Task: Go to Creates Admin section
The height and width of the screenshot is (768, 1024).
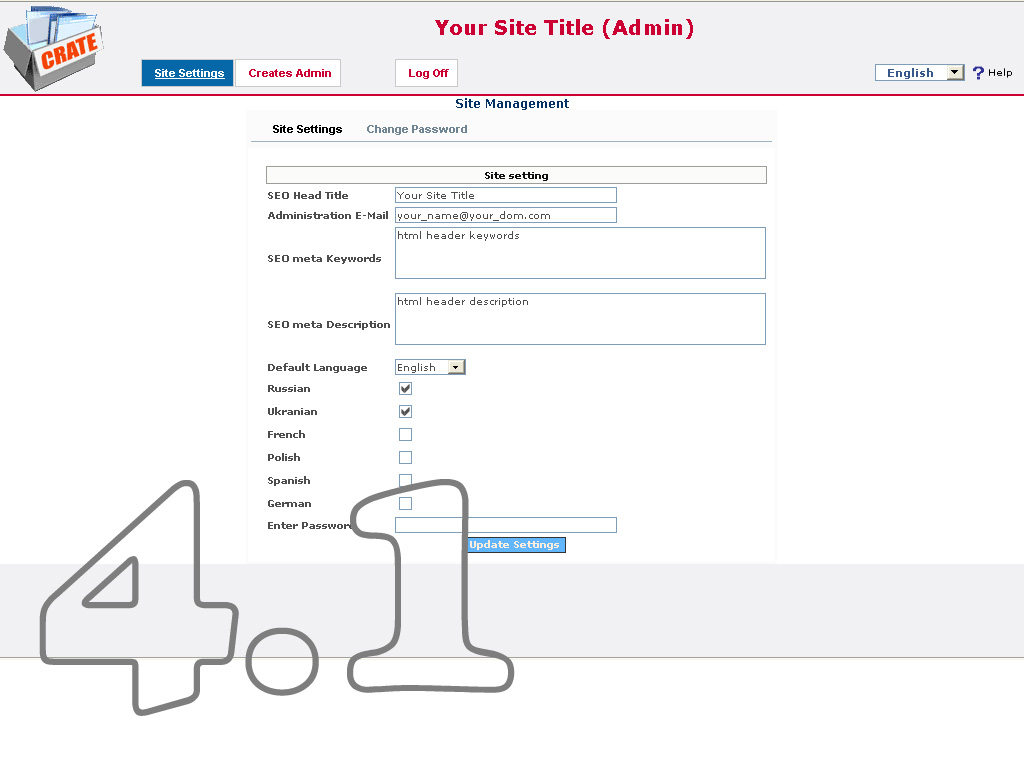Action: (289, 73)
